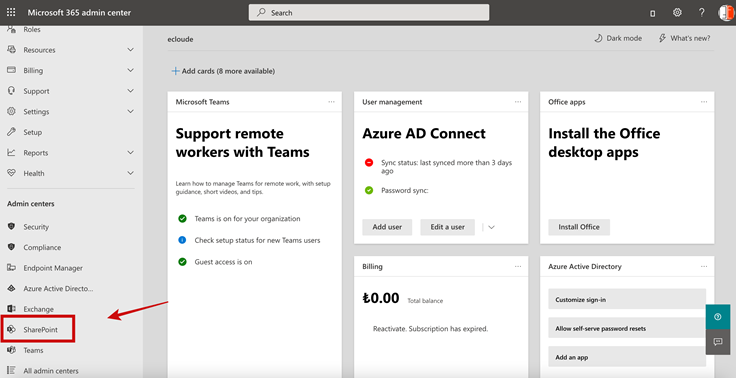
Task: Click 'Teams is on for your organization'
Action: (247, 219)
